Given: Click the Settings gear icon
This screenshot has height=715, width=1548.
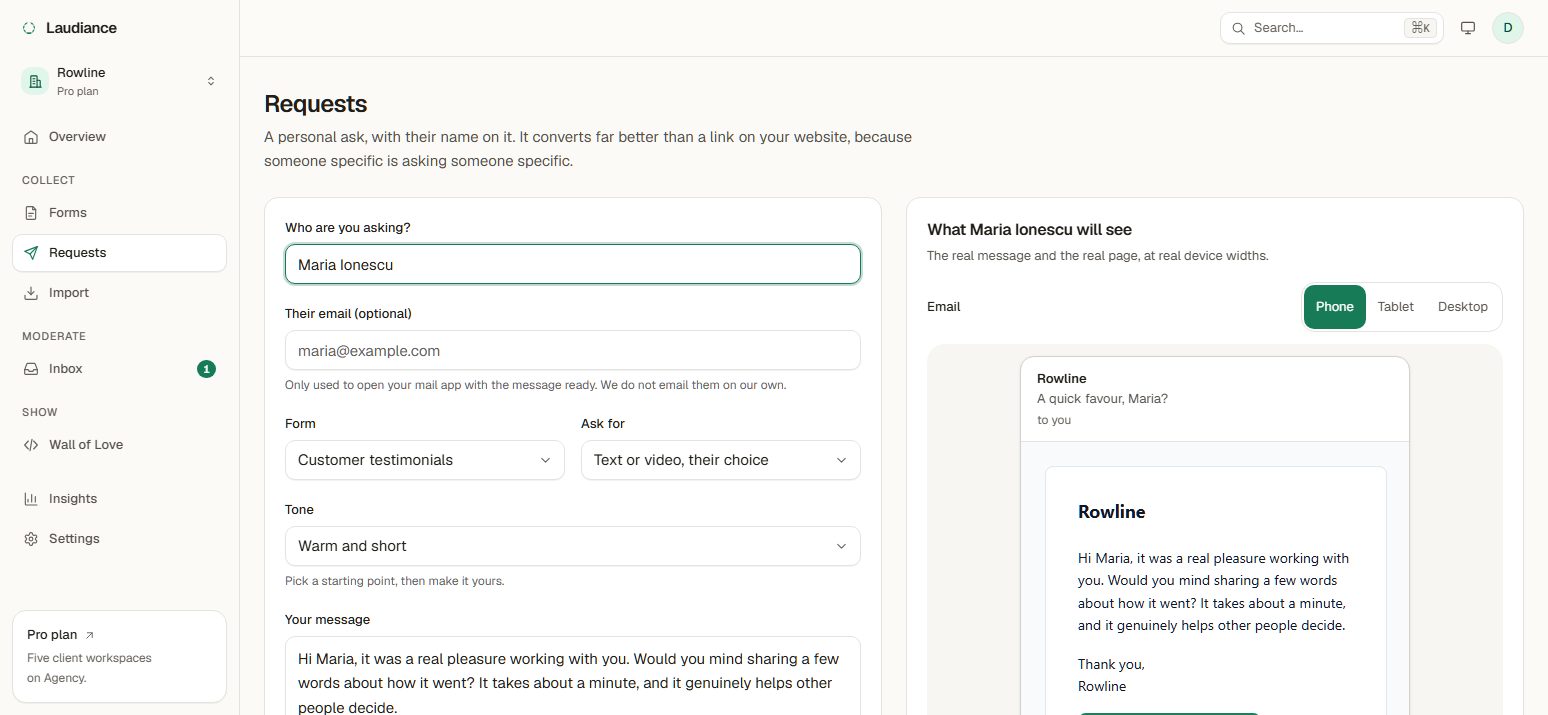Looking at the screenshot, I should 31,539.
